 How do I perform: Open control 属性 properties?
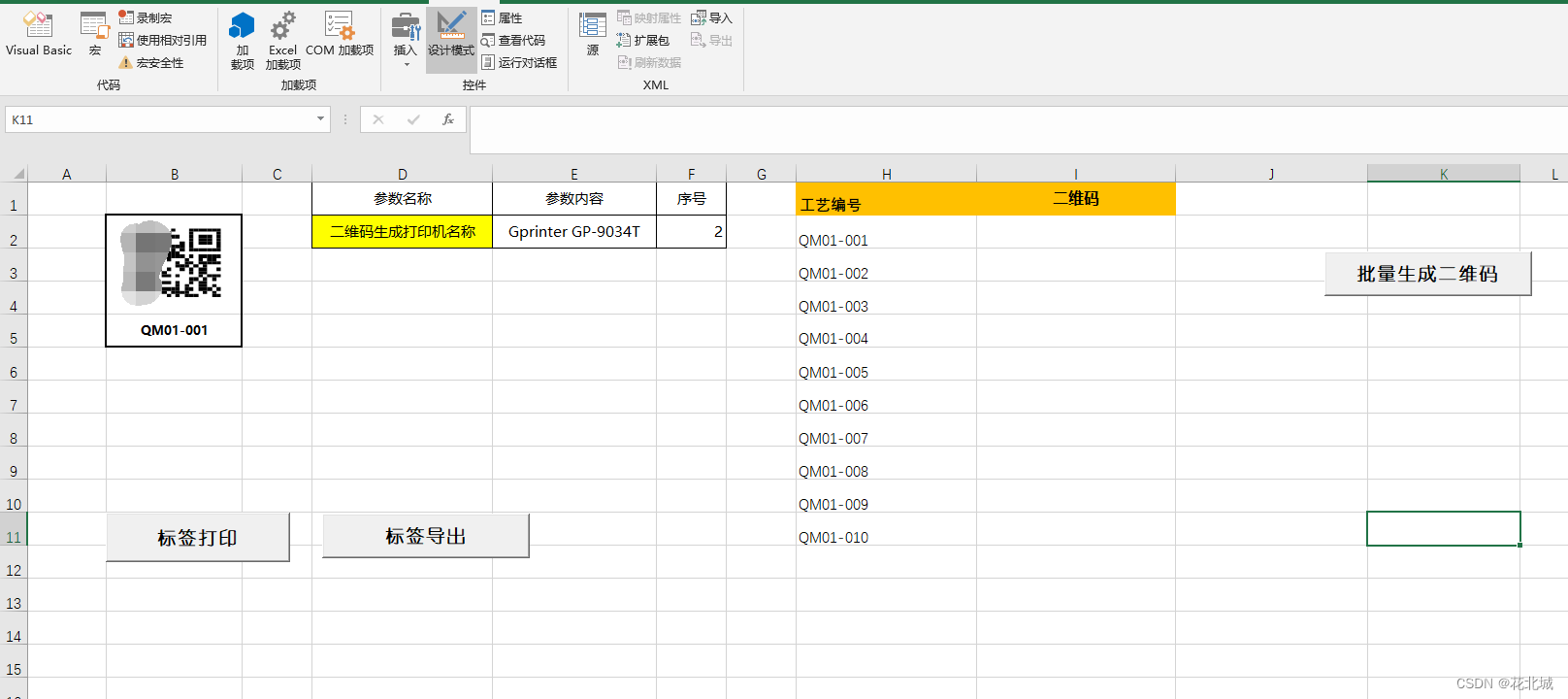502,17
